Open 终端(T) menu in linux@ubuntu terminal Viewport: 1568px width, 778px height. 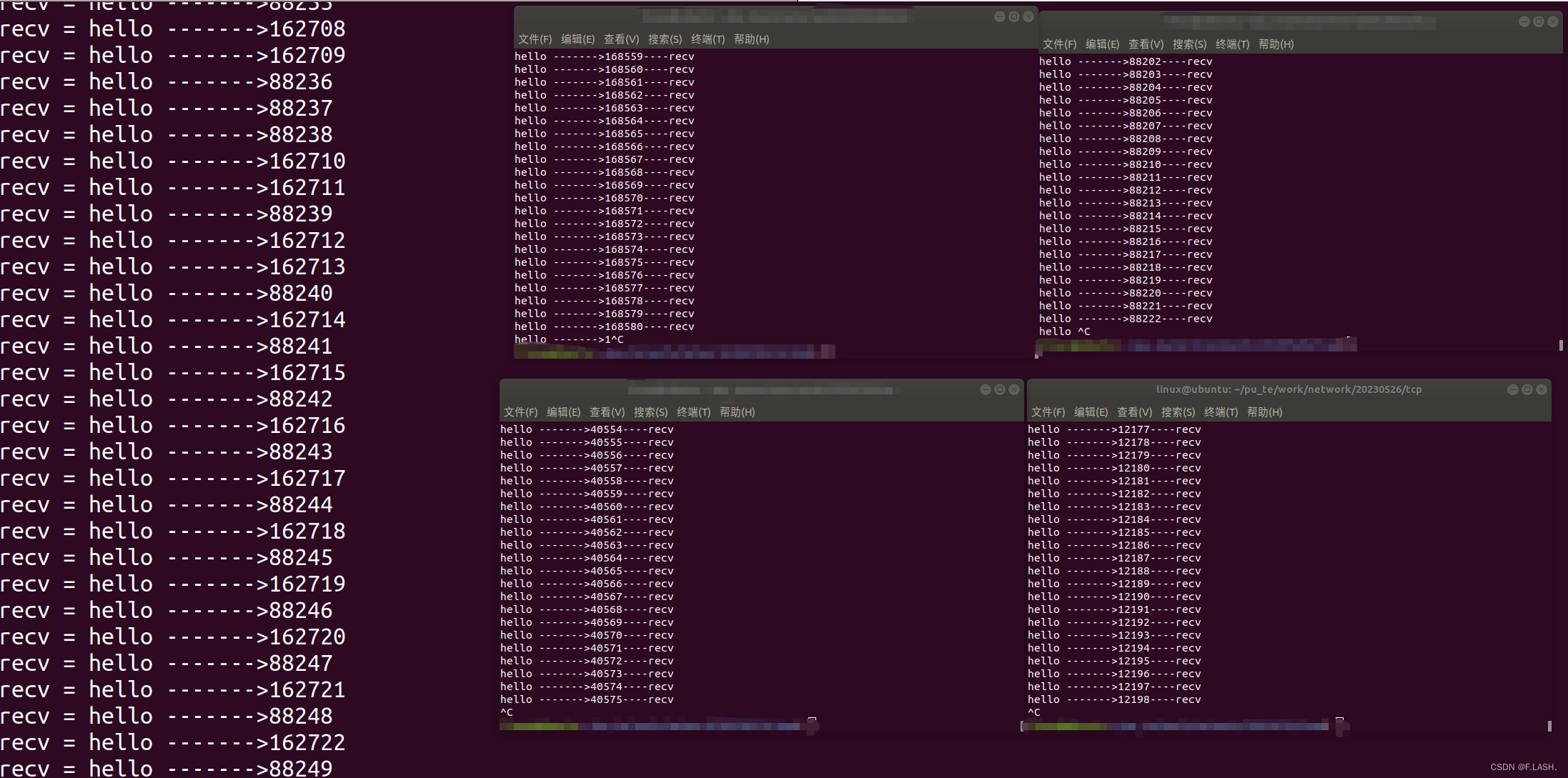(1221, 412)
